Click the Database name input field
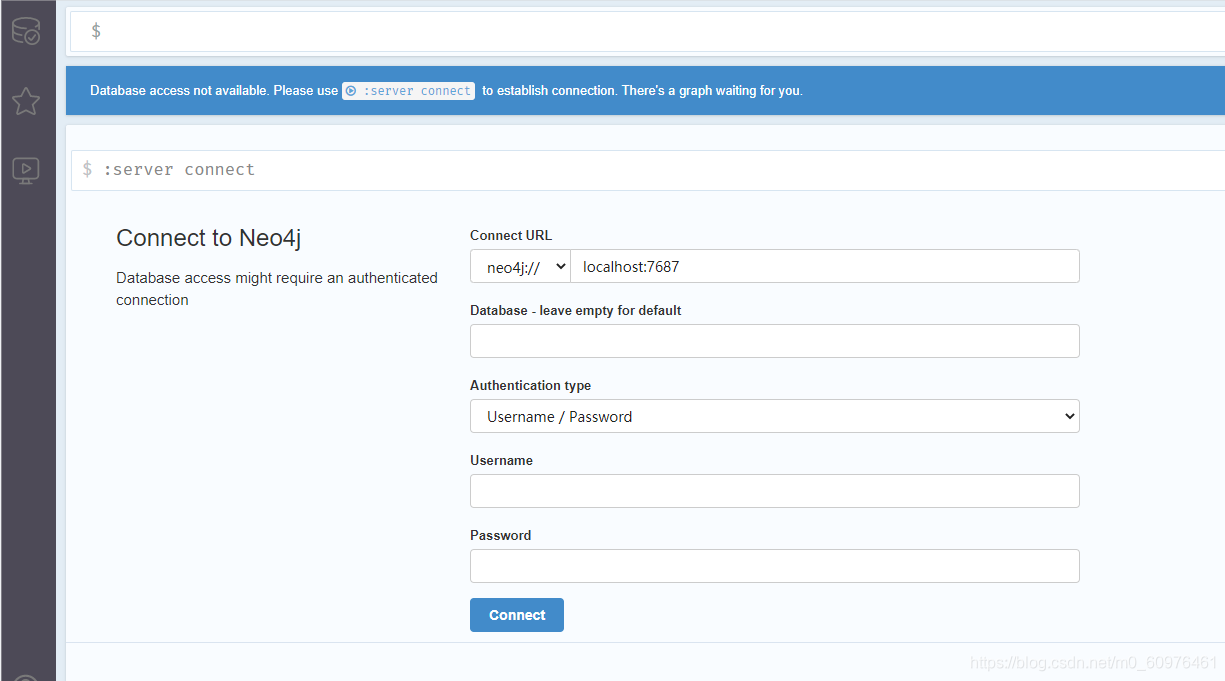 click(775, 341)
